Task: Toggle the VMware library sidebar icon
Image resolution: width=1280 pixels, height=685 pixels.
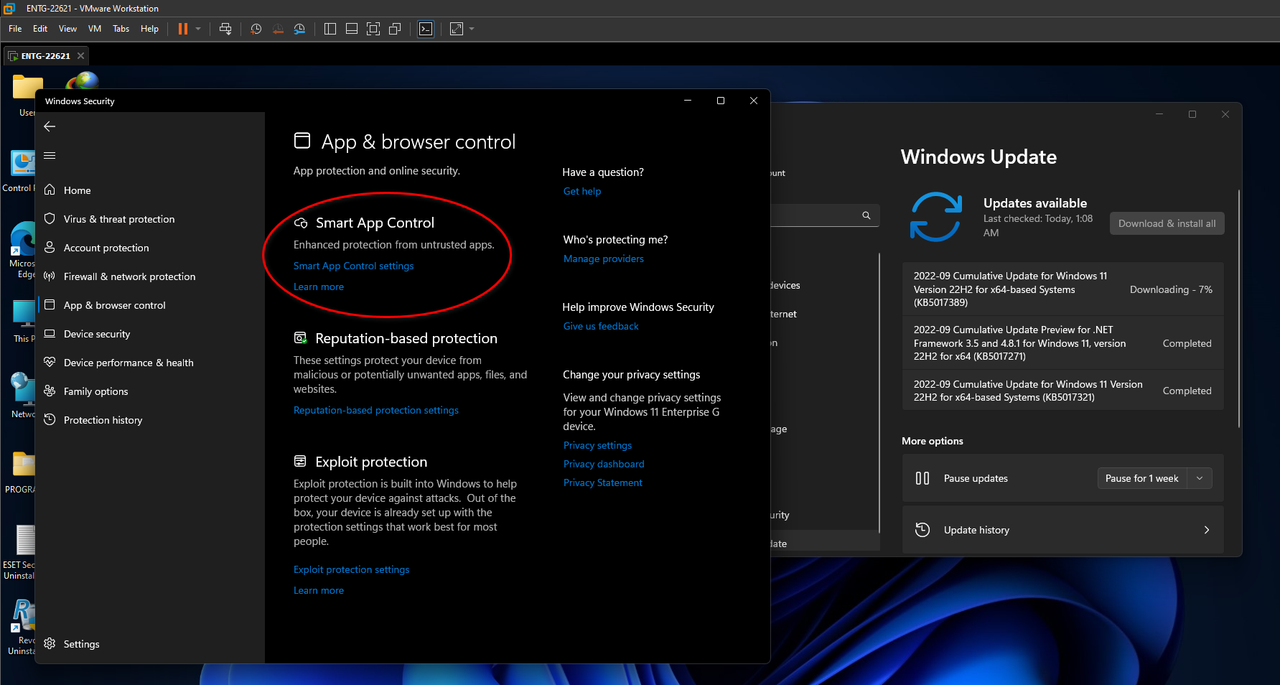Action: point(330,29)
